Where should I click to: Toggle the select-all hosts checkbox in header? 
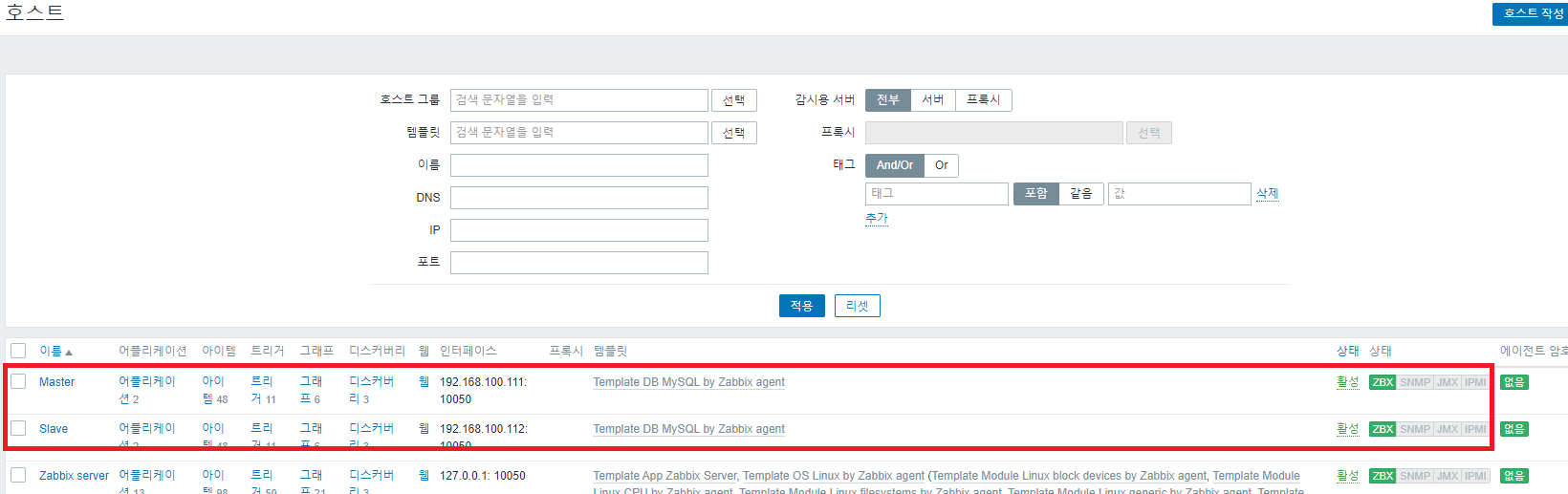click(18, 351)
